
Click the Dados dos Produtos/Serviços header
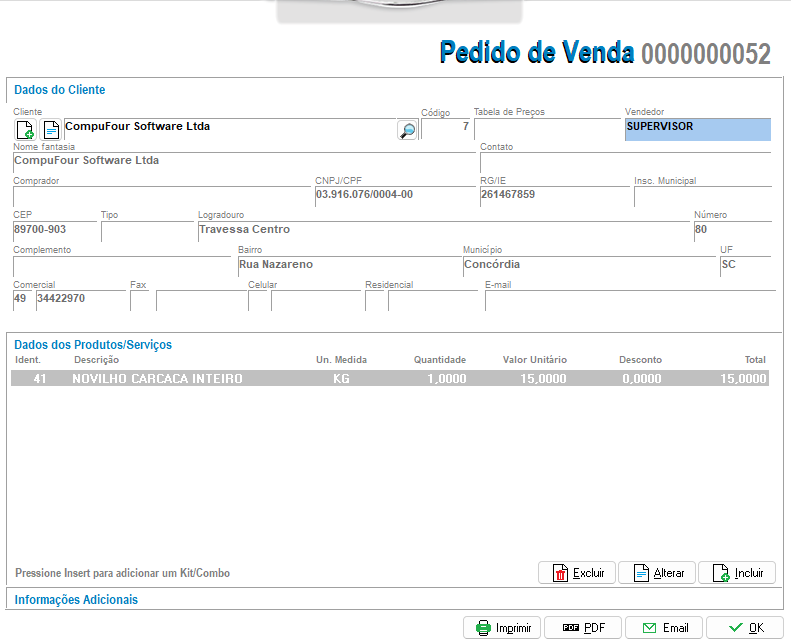click(x=93, y=345)
